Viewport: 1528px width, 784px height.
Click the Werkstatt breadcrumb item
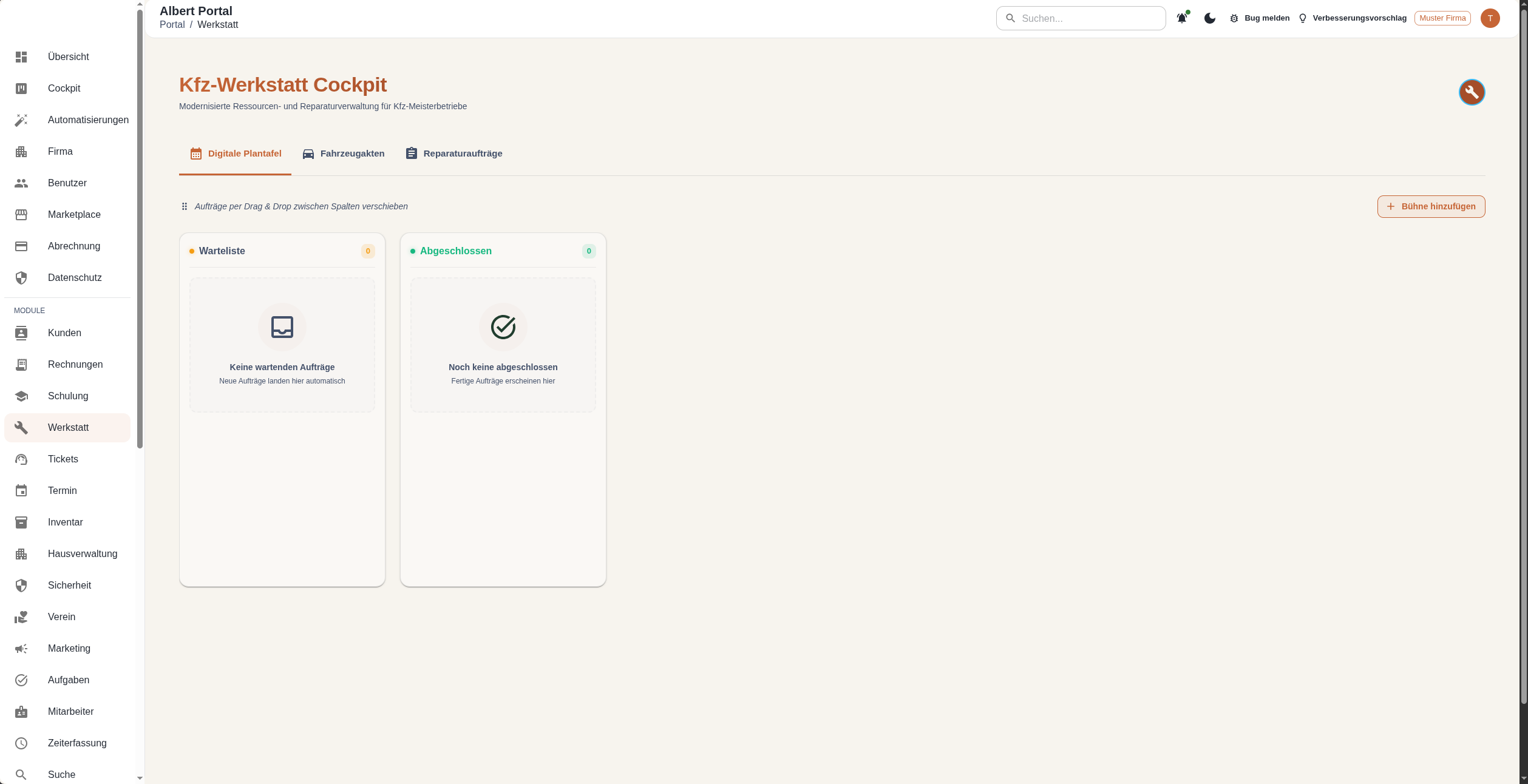click(x=217, y=25)
